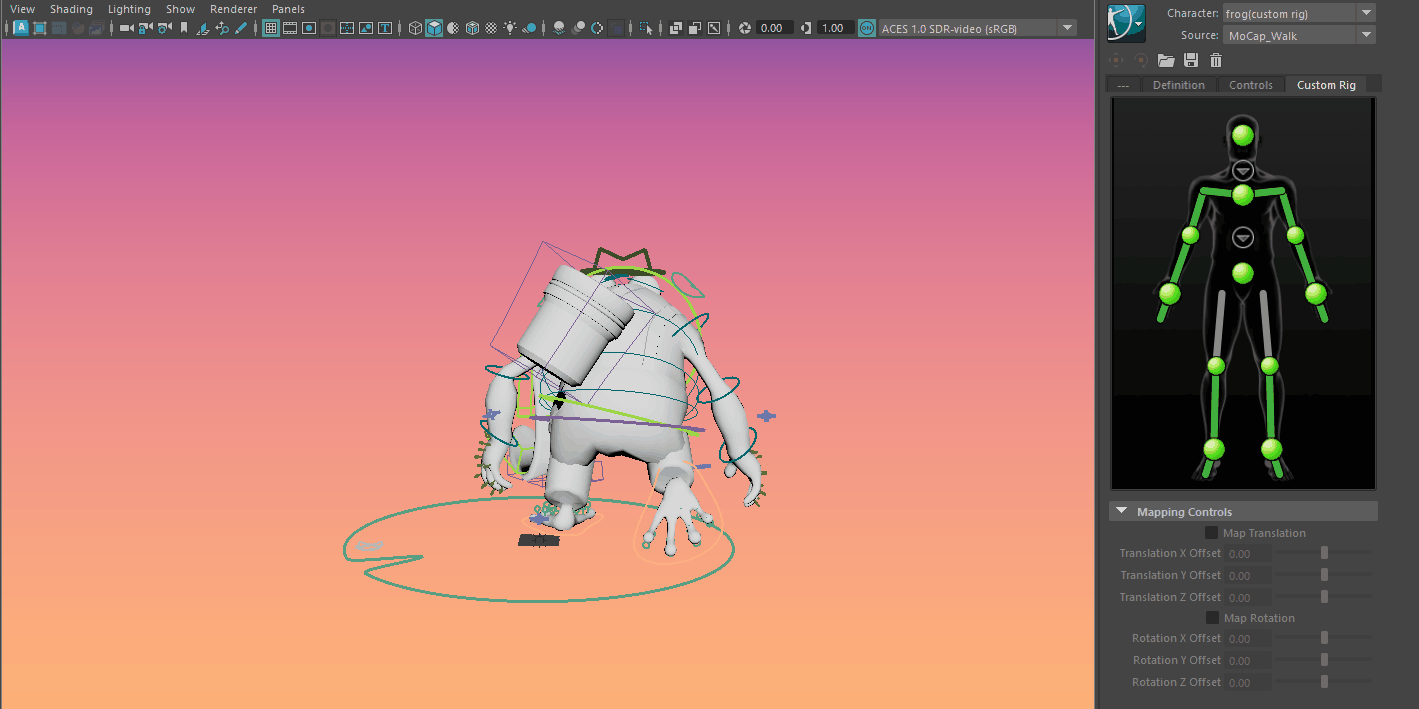
Task: Save the custom rig mapping
Action: (x=1191, y=61)
